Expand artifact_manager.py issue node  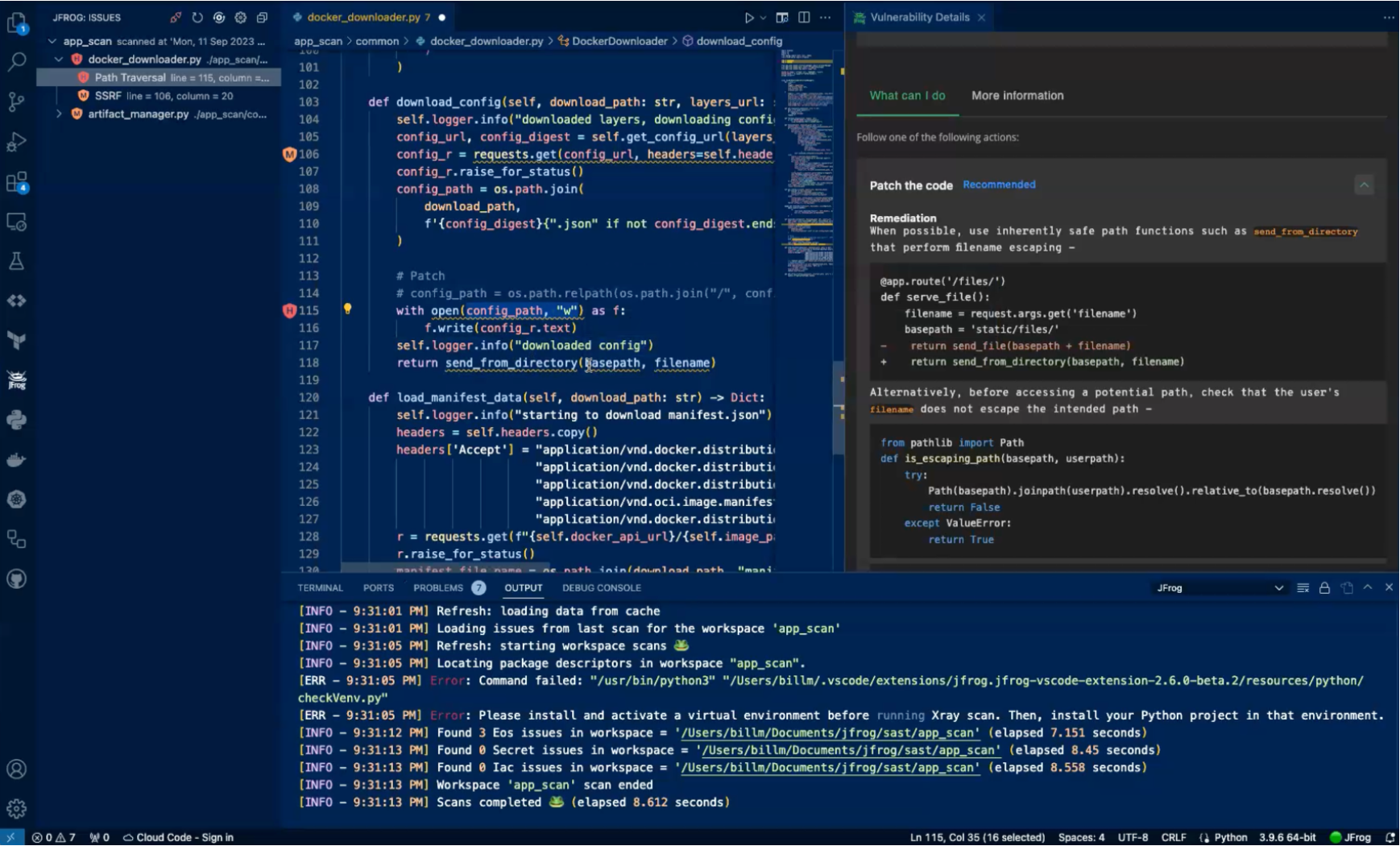[x=59, y=114]
